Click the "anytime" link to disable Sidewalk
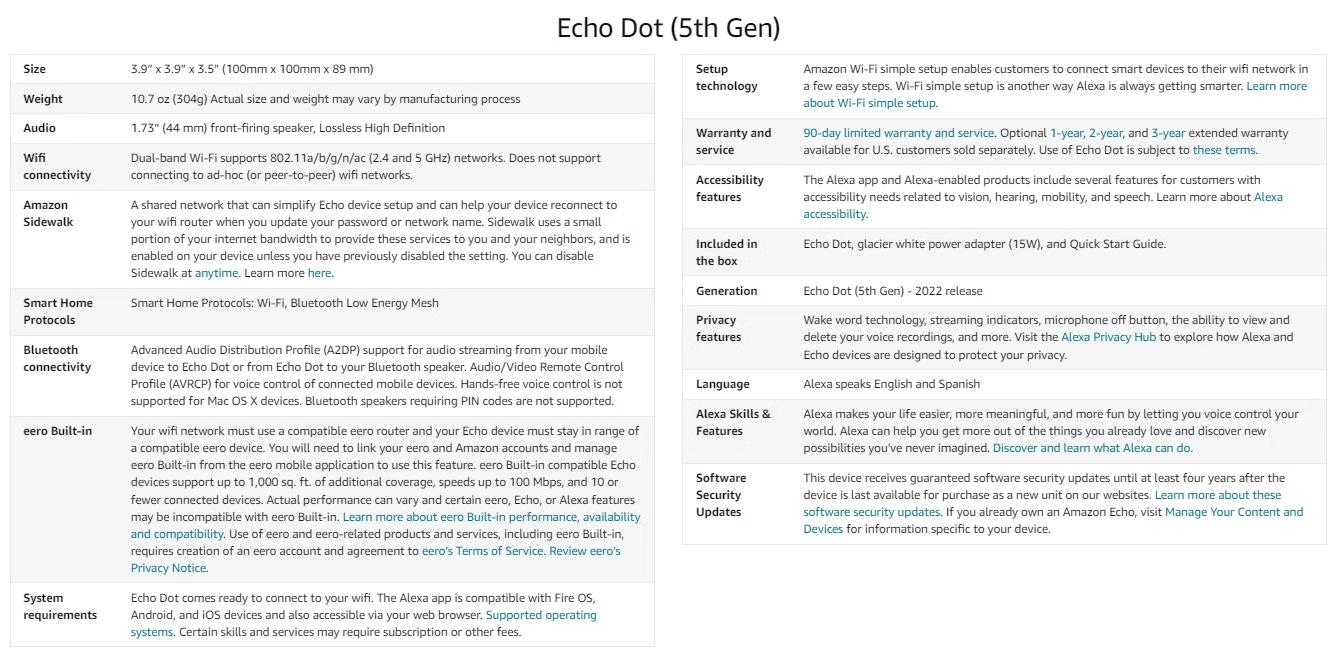The height and width of the screenshot is (650, 1342). 216,273
